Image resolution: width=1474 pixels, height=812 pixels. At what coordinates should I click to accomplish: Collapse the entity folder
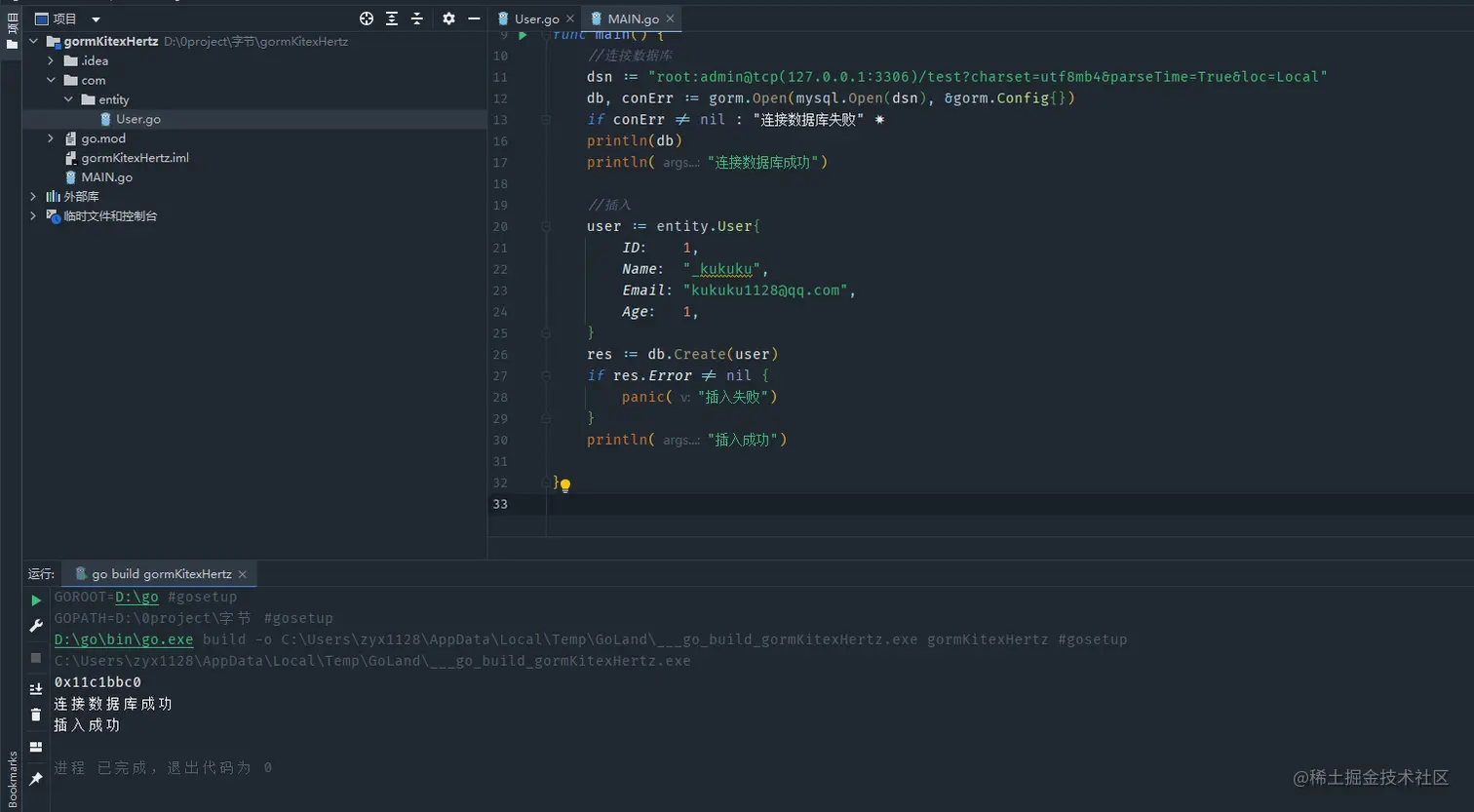(68, 99)
